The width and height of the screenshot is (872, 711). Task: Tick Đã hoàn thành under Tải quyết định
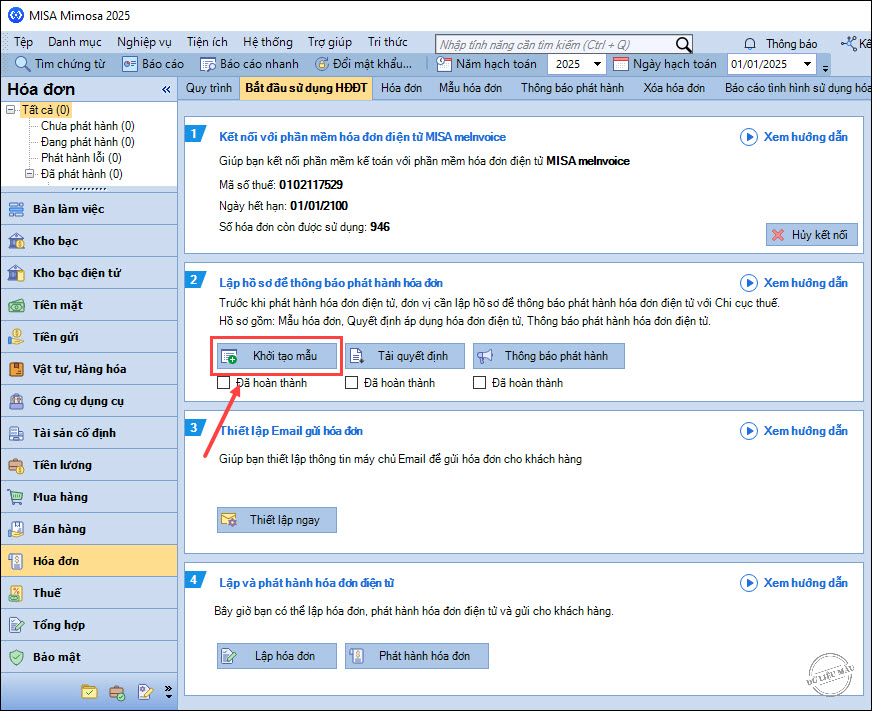click(x=351, y=383)
